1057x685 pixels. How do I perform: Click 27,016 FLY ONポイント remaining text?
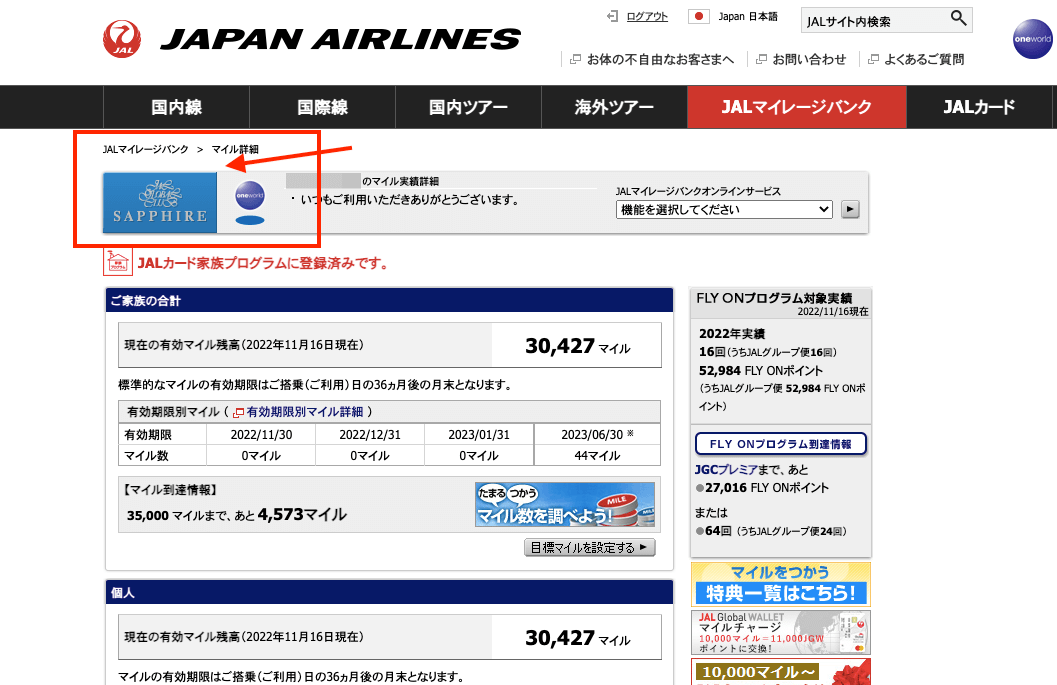766,488
